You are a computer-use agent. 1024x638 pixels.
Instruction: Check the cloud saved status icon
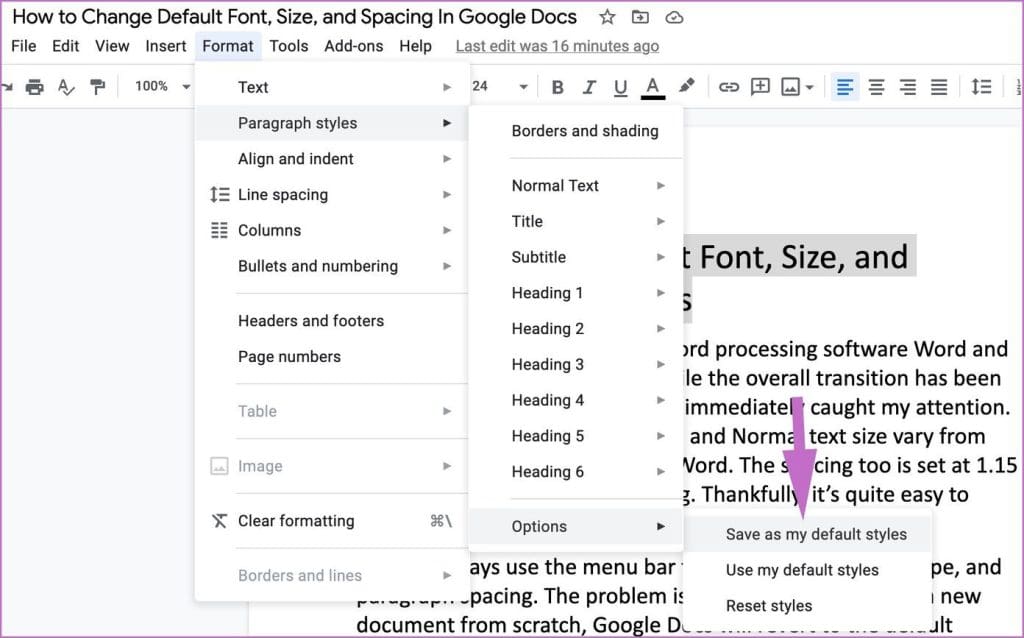(674, 17)
